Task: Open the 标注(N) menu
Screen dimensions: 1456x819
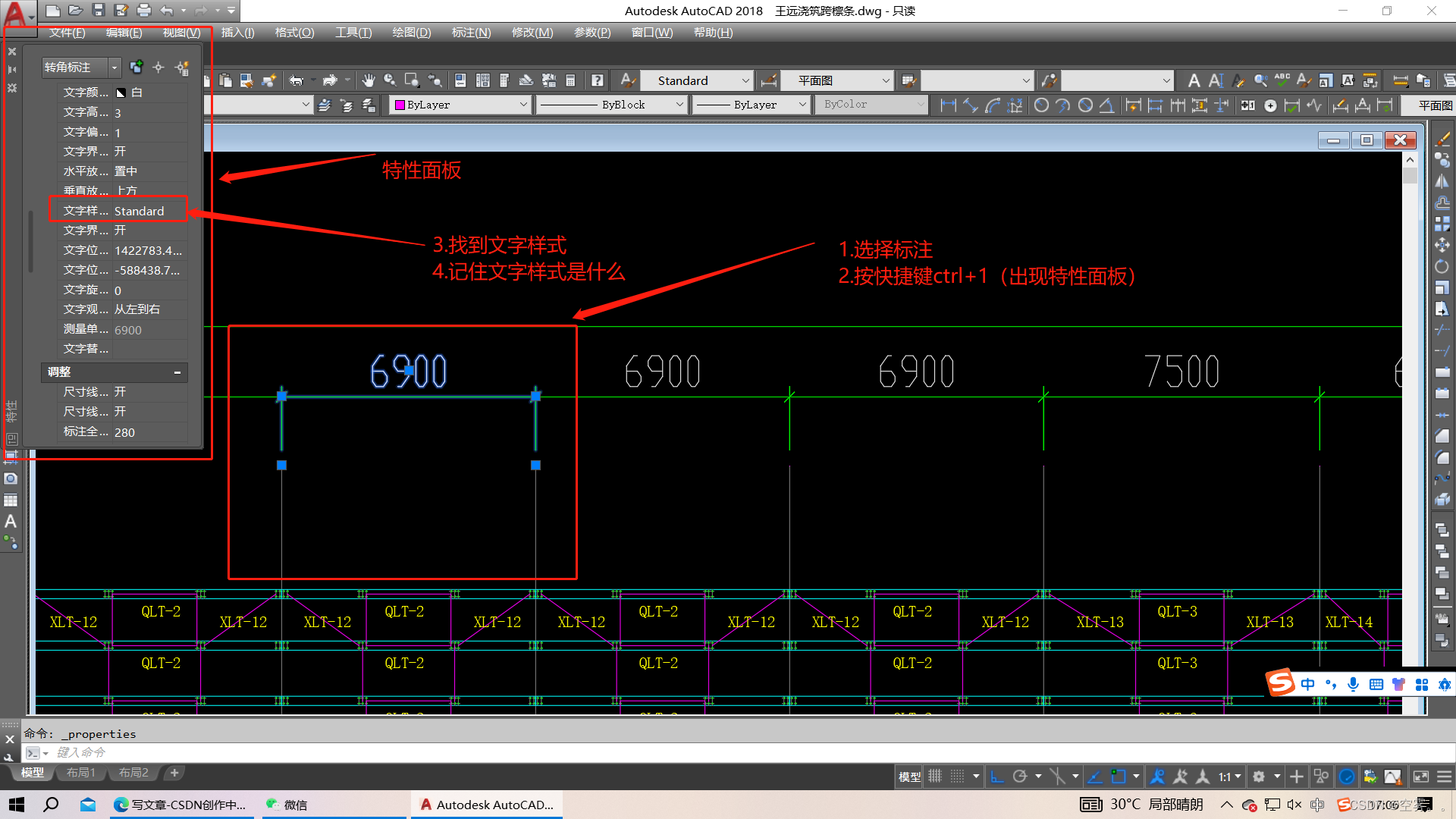Action: click(471, 33)
